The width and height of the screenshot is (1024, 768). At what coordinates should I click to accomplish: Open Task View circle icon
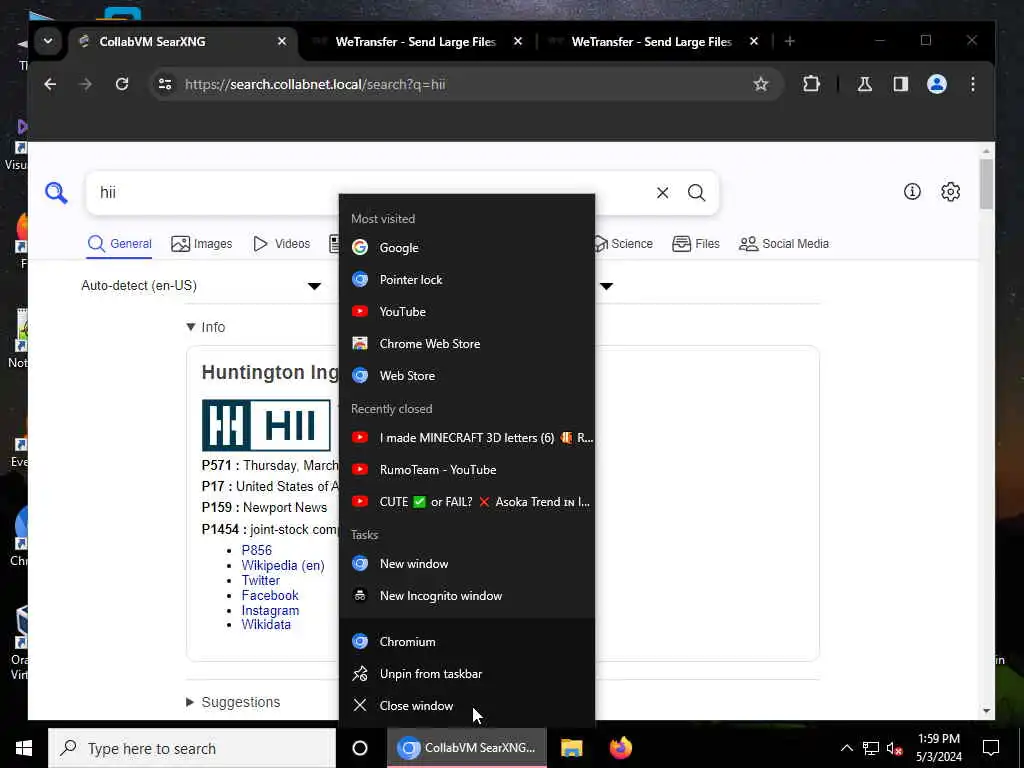(x=360, y=748)
